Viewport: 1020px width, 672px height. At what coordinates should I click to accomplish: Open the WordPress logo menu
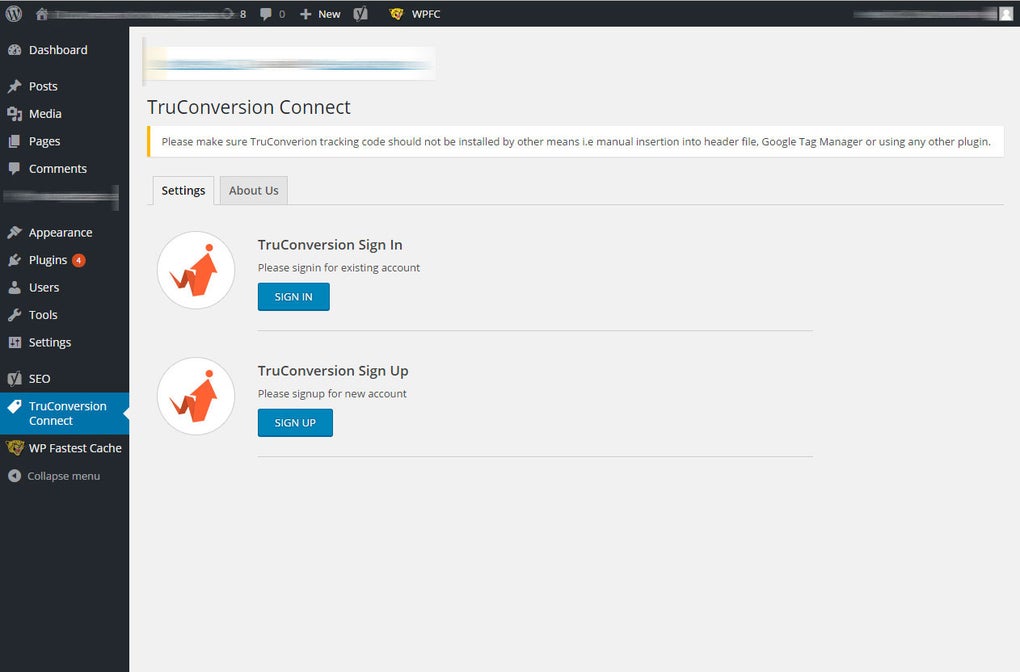13,13
